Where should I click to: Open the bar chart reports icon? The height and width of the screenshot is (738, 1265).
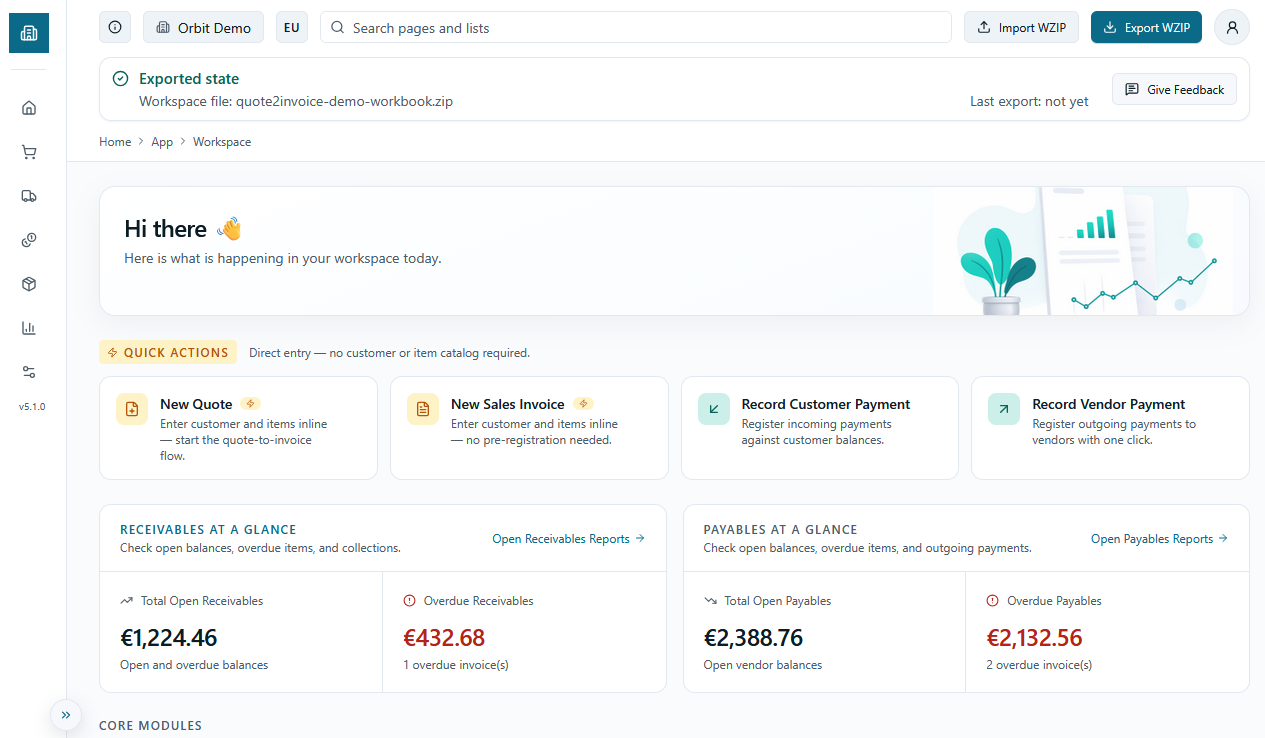[29, 328]
